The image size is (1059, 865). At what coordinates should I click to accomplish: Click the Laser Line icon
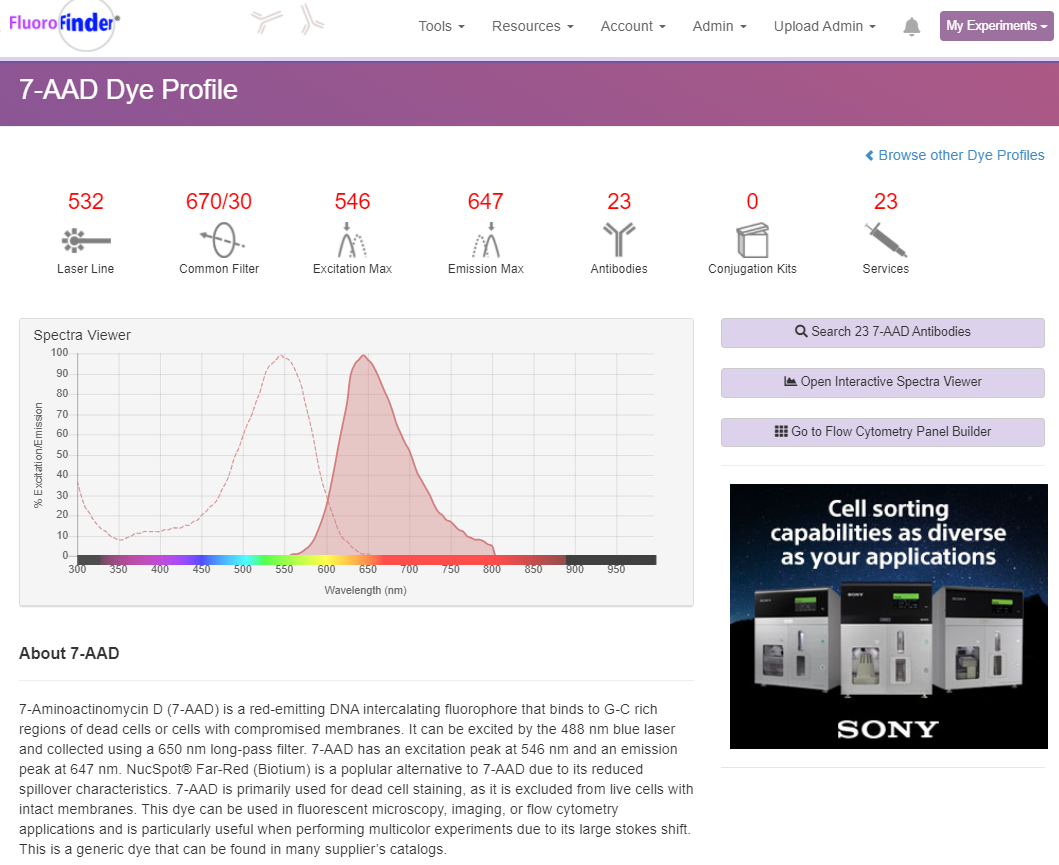tap(85, 240)
